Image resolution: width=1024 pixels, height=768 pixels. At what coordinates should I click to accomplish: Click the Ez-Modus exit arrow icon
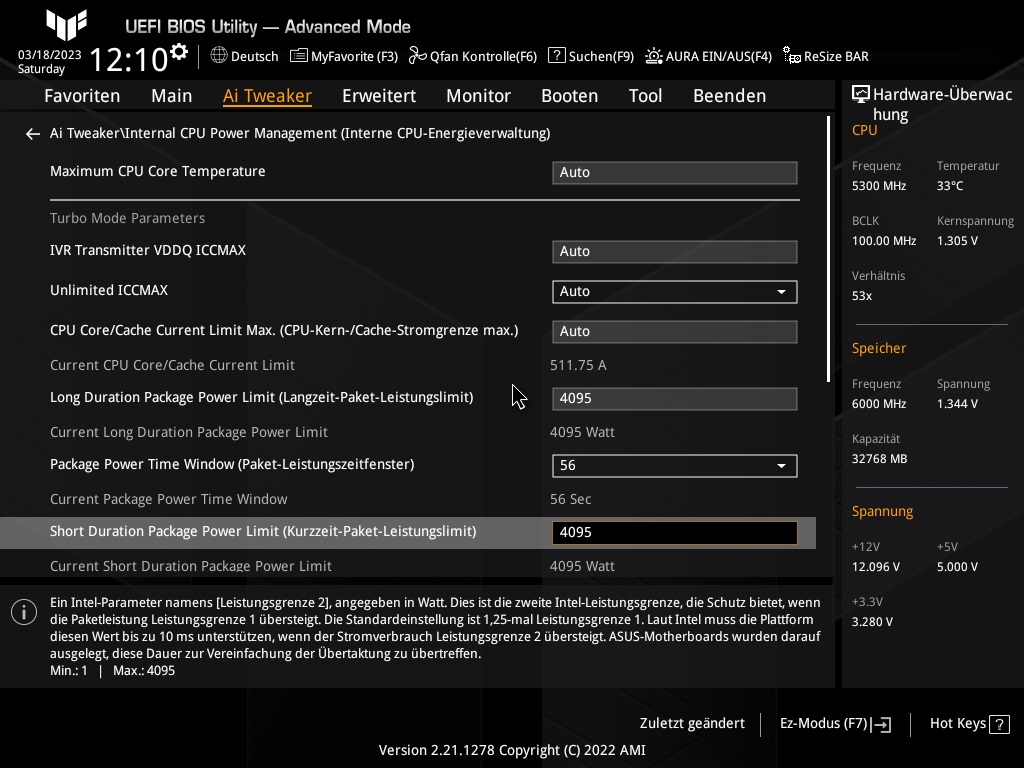point(881,724)
